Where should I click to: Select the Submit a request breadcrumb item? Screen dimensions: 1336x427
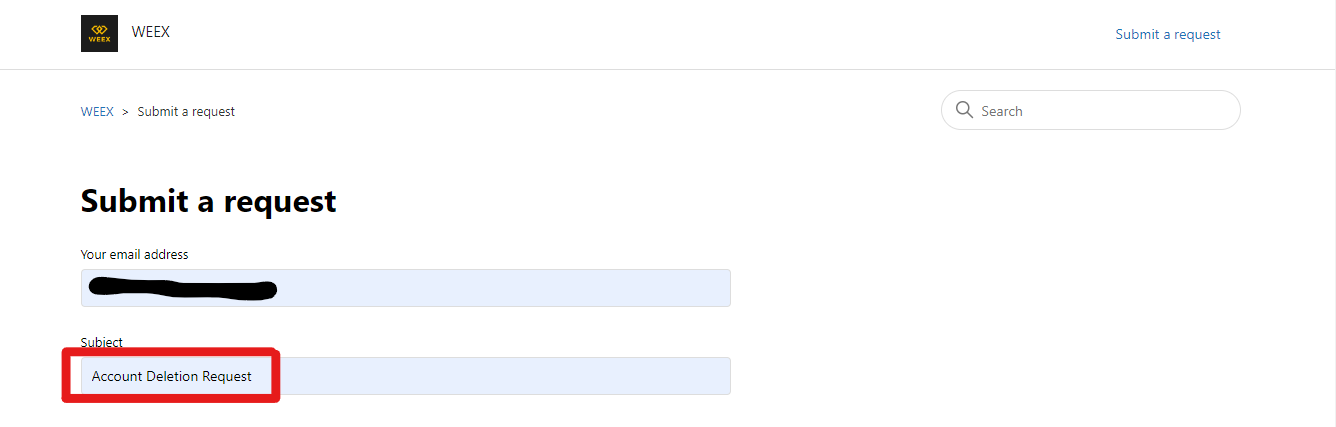point(186,111)
